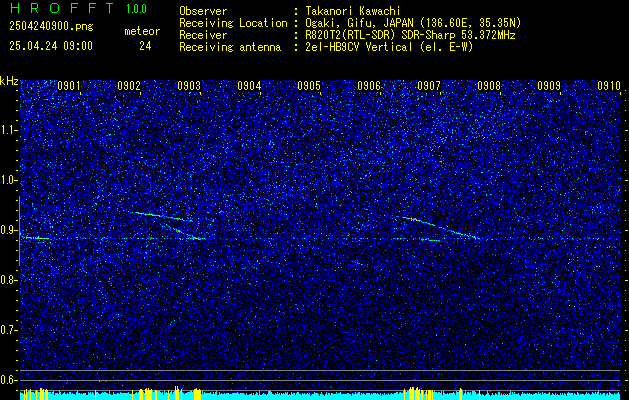629x400 pixels.
Task: Click the long meteor echo trace near 0907
Action: pos(438,227)
